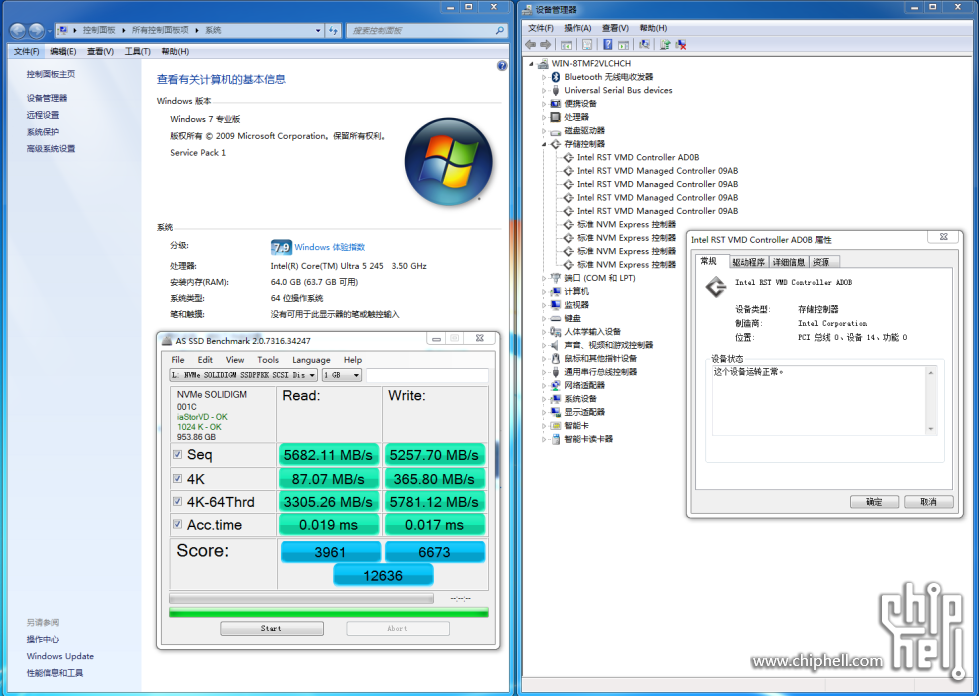
Task: Click Forward button in Control Panel window
Action: 37,30
